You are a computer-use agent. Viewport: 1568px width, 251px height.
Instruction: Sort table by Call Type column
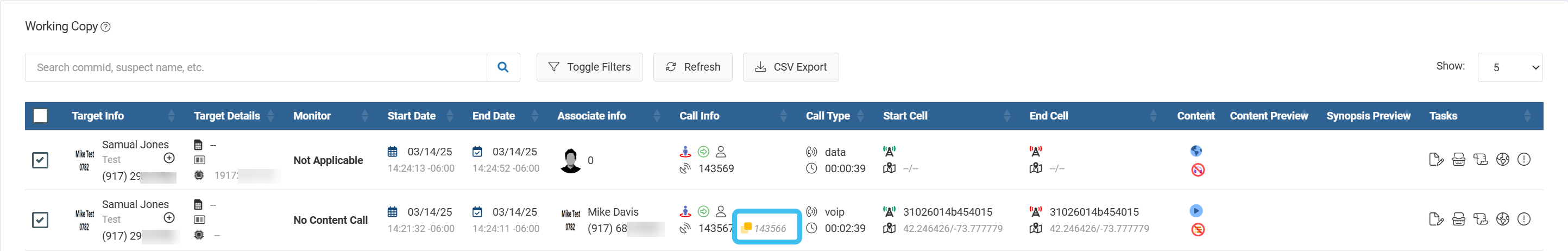click(828, 116)
